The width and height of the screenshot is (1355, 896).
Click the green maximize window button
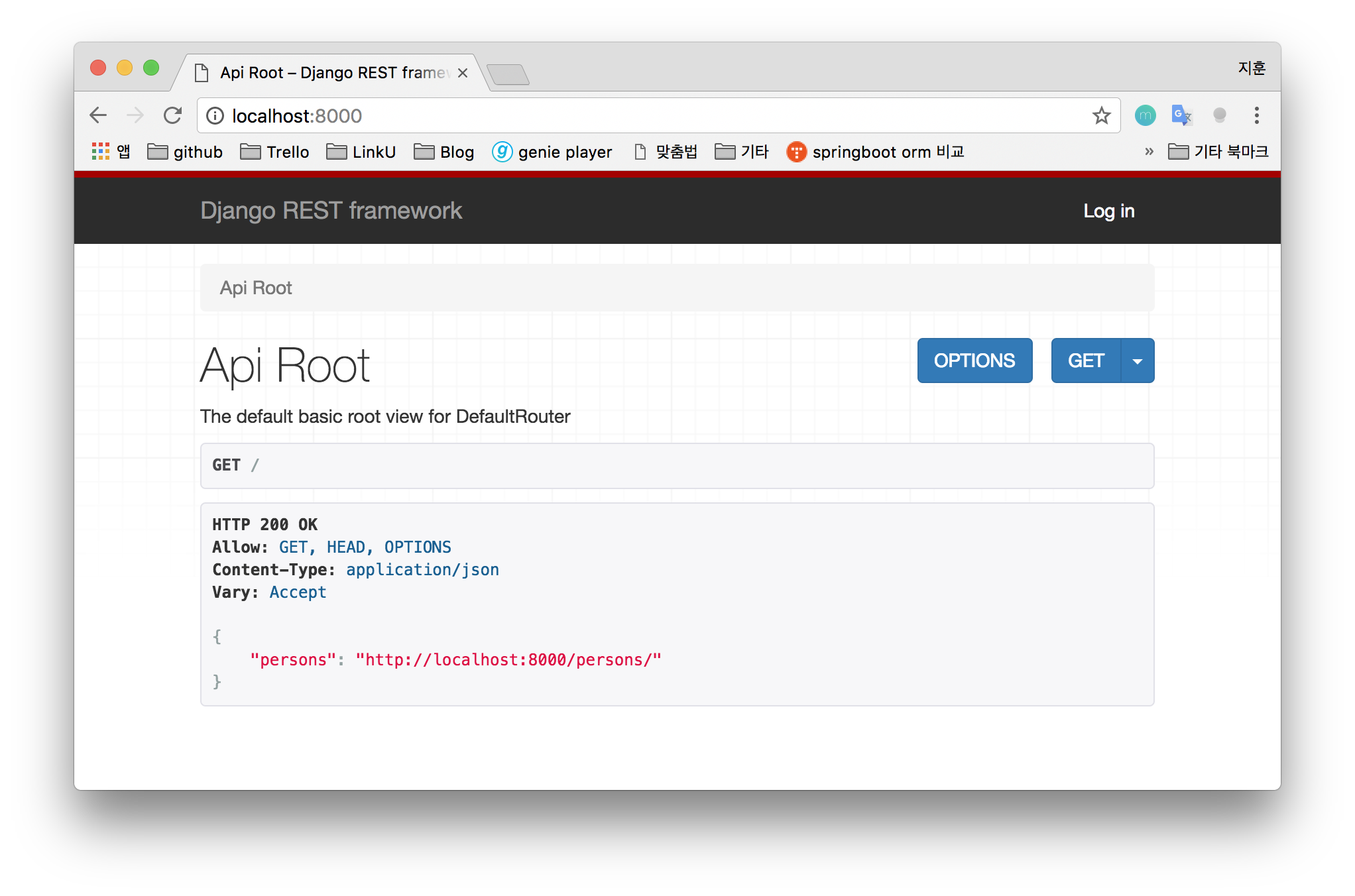click(x=151, y=68)
